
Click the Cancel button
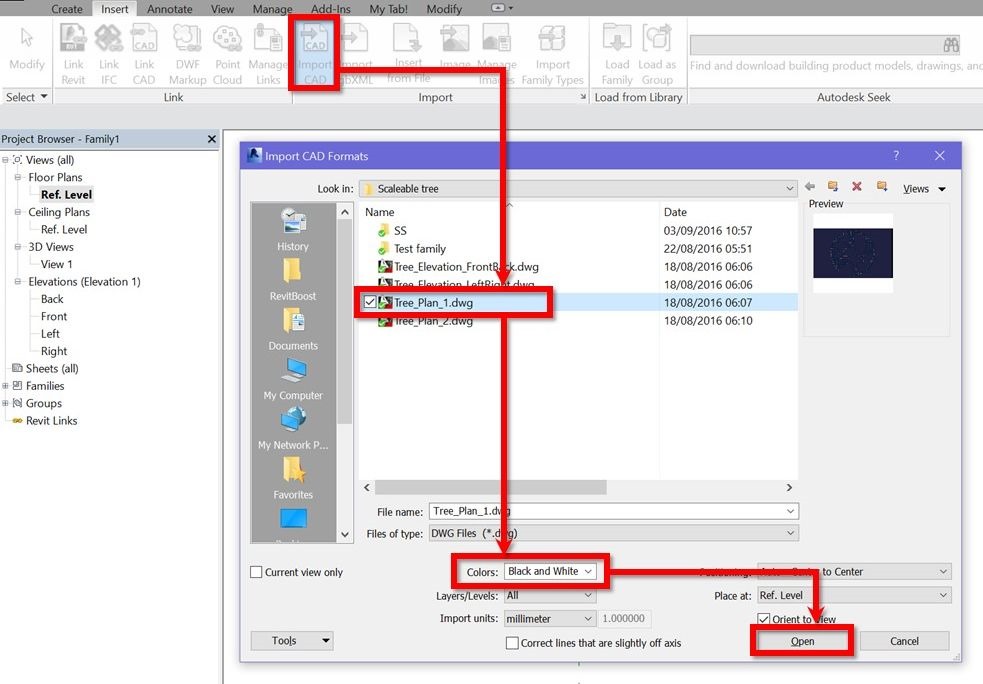pos(904,641)
